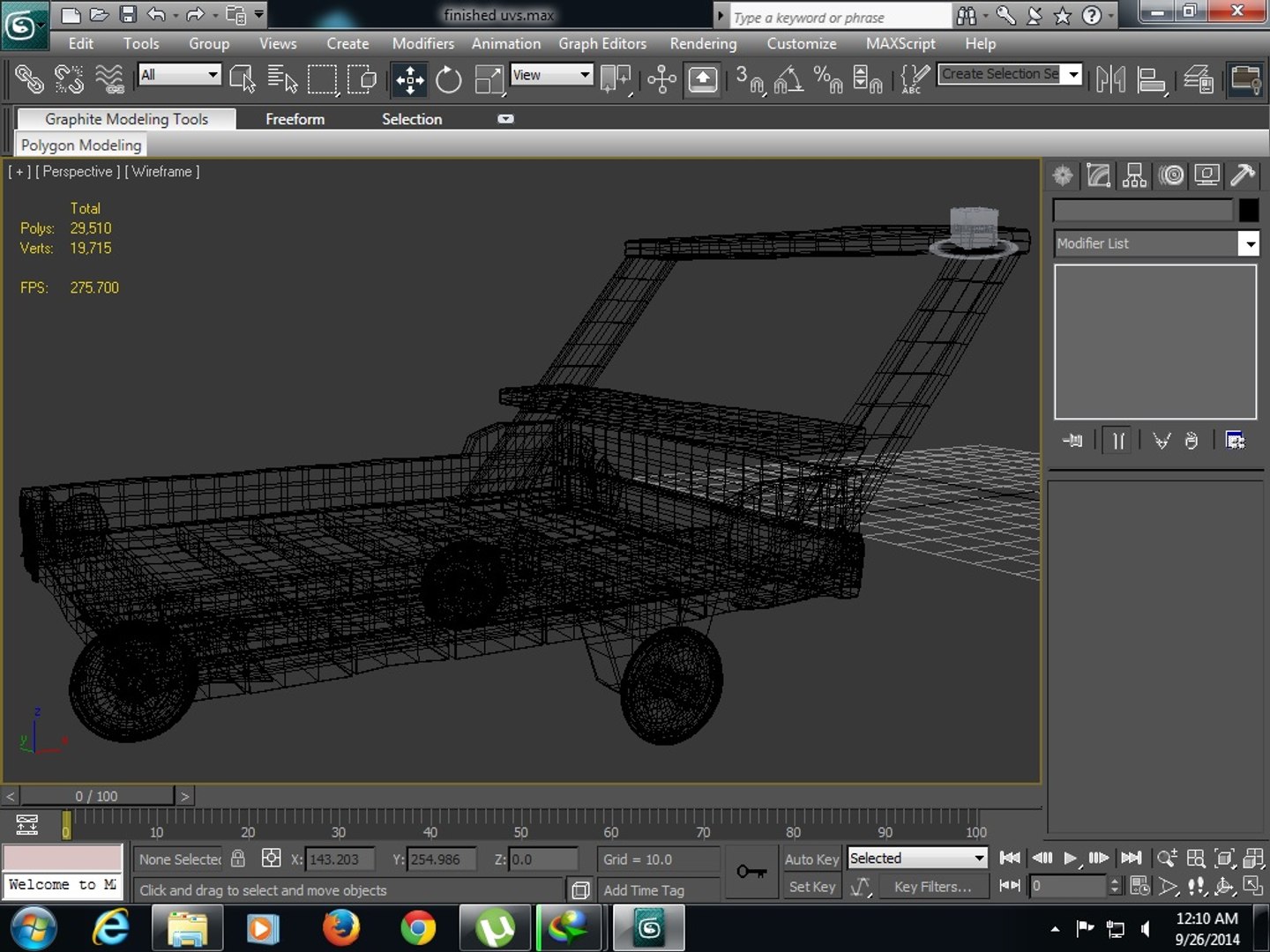Toggle the selection lock padlock
The image size is (1270, 952).
pyautogui.click(x=238, y=858)
